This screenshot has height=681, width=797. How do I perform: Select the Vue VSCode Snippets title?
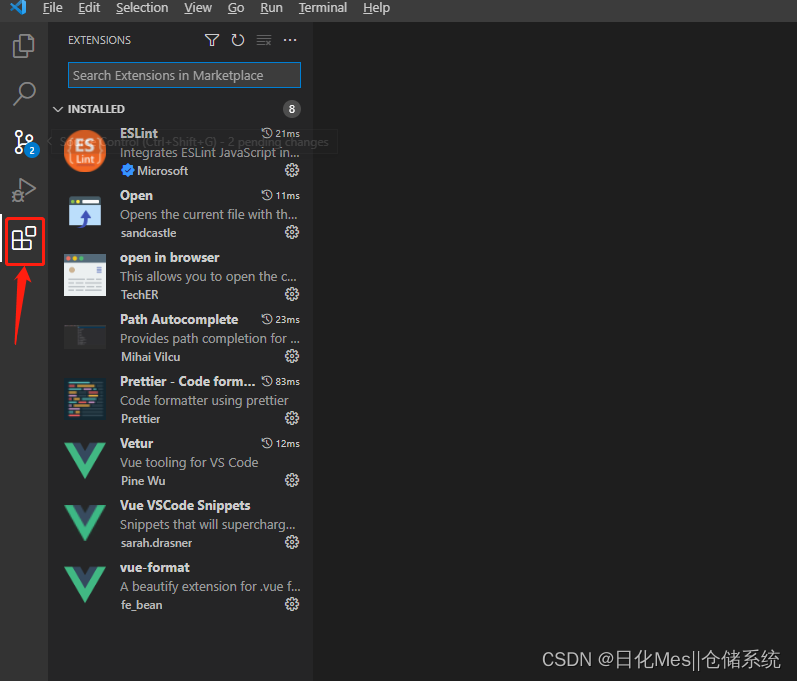185,506
